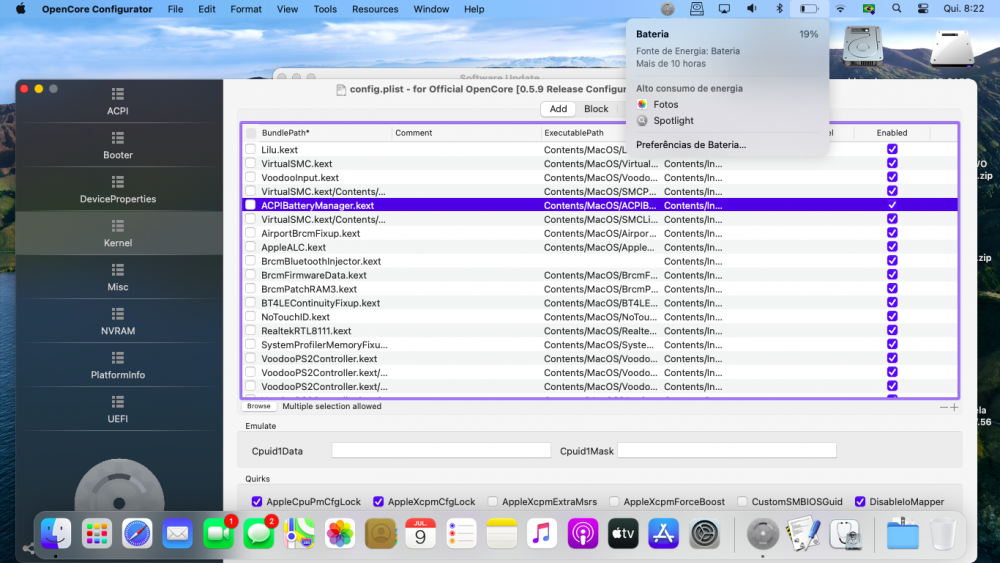
Task: Open the UEFI section in sidebar
Action: pos(118,409)
